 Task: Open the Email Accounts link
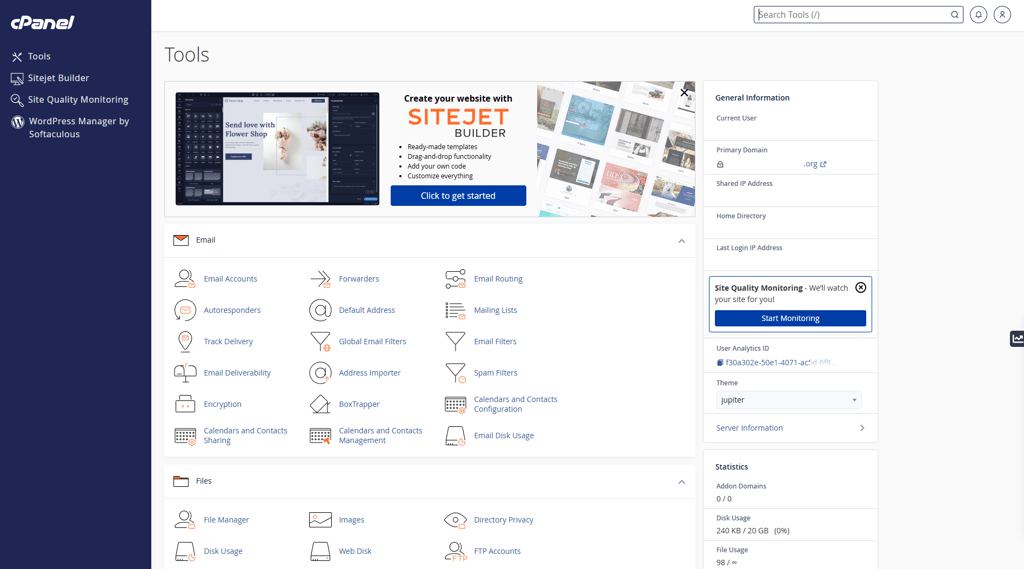231,279
